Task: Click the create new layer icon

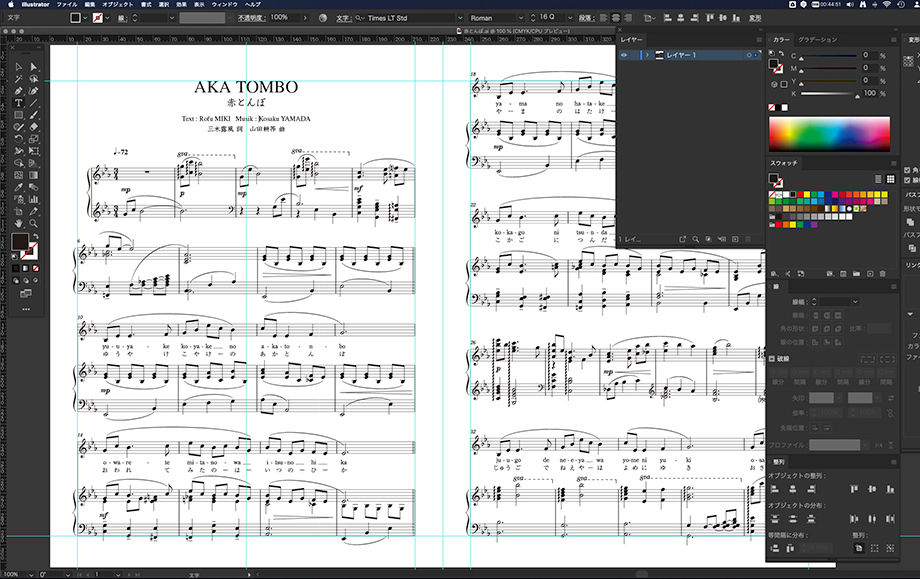Action: (735, 239)
